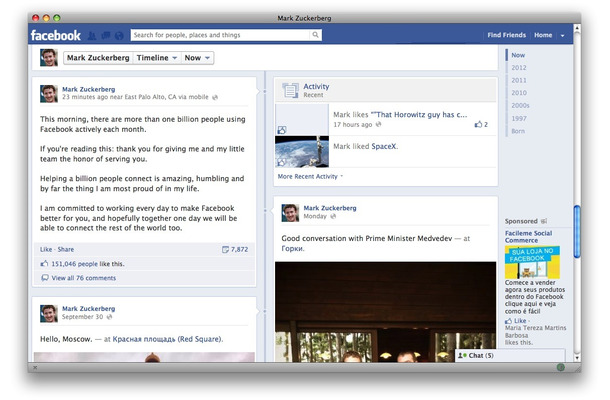Image resolution: width=610 pixels, height=400 pixels.
Task: Click Find Friends in the header
Action: pos(507,35)
